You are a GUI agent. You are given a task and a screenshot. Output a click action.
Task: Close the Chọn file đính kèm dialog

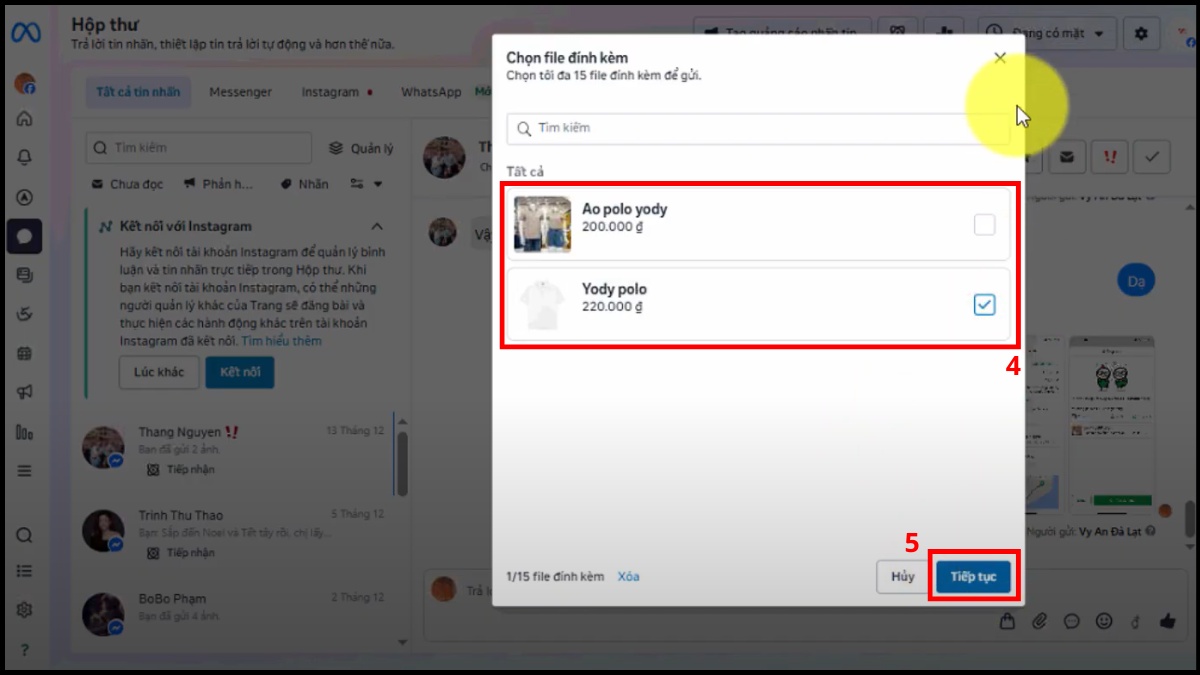pos(1000,58)
